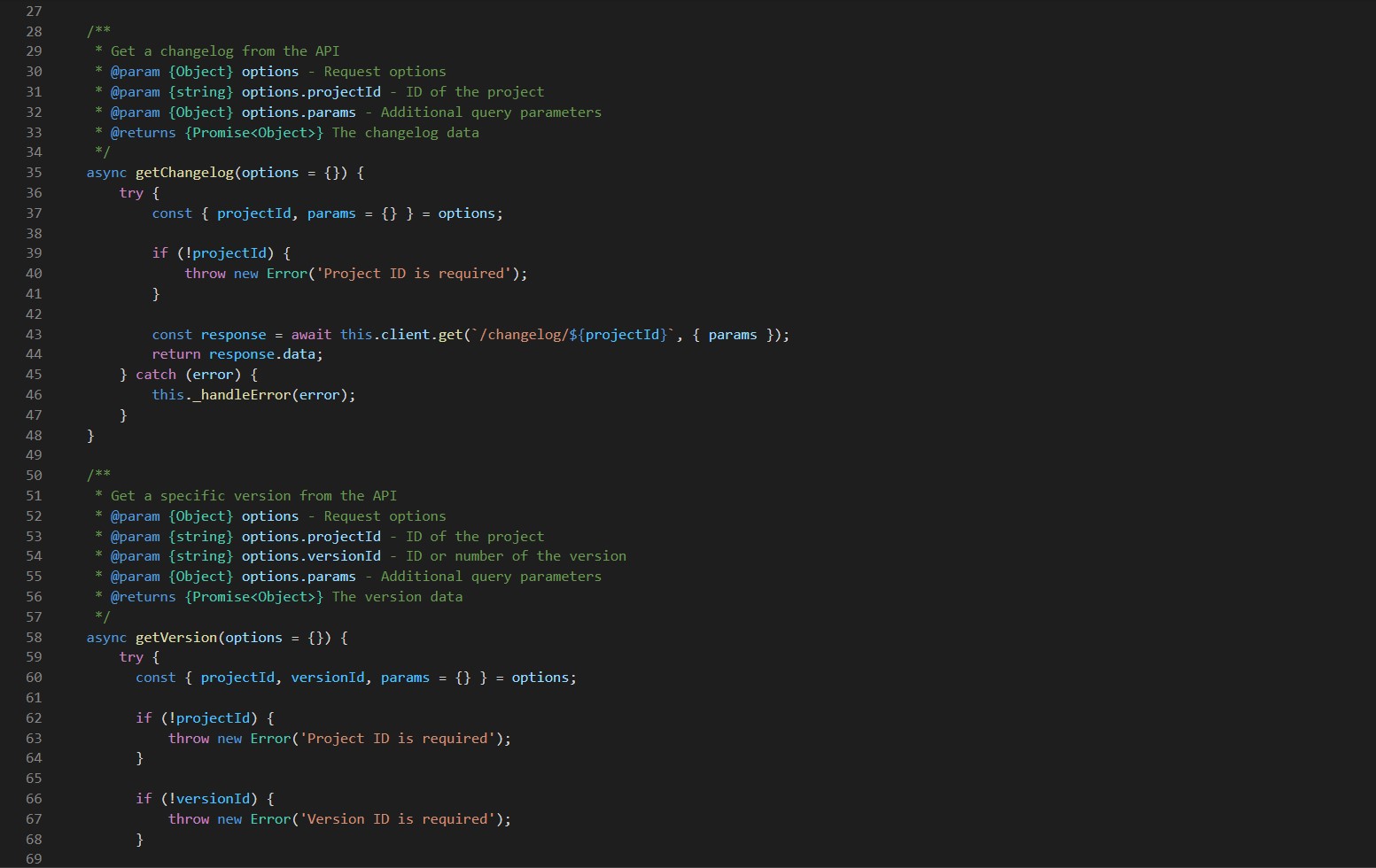Place cursor on _handleError method call
The width and height of the screenshot is (1376, 868).
(241, 395)
